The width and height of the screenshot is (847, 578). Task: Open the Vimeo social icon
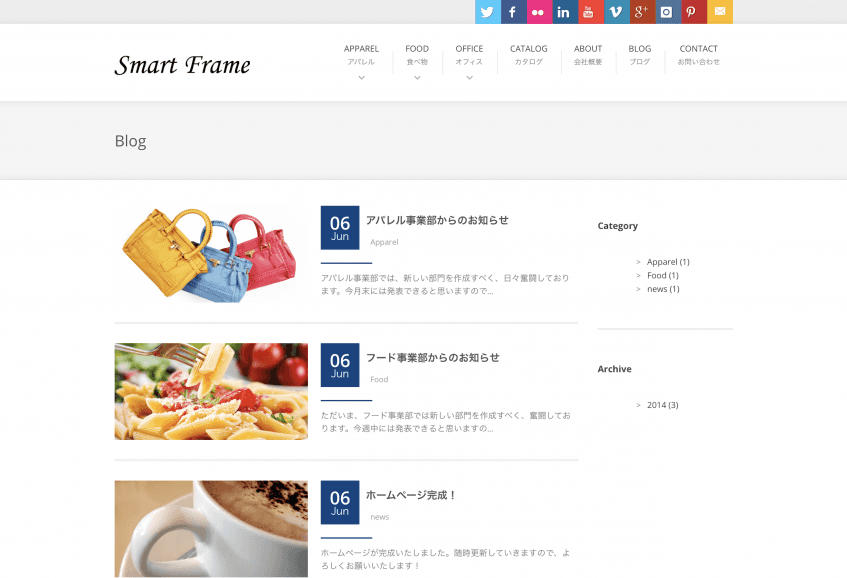point(617,12)
